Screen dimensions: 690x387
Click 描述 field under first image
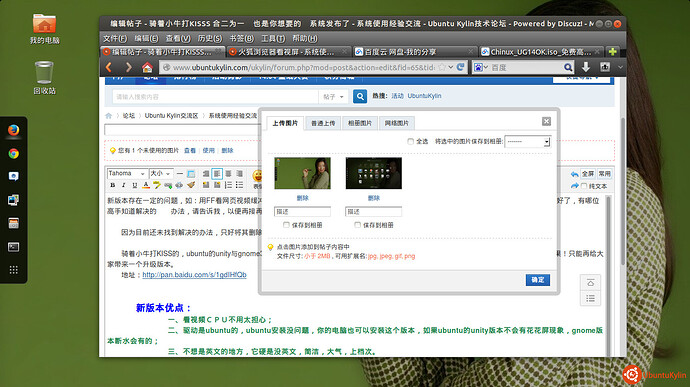click(302, 212)
